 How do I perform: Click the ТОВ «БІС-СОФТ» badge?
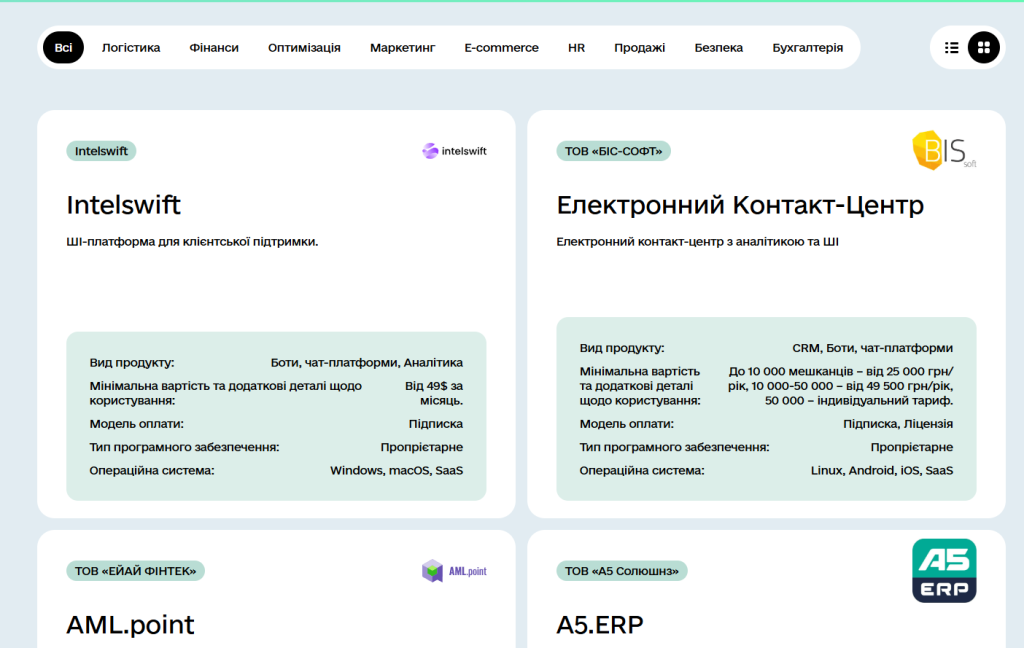tap(613, 151)
